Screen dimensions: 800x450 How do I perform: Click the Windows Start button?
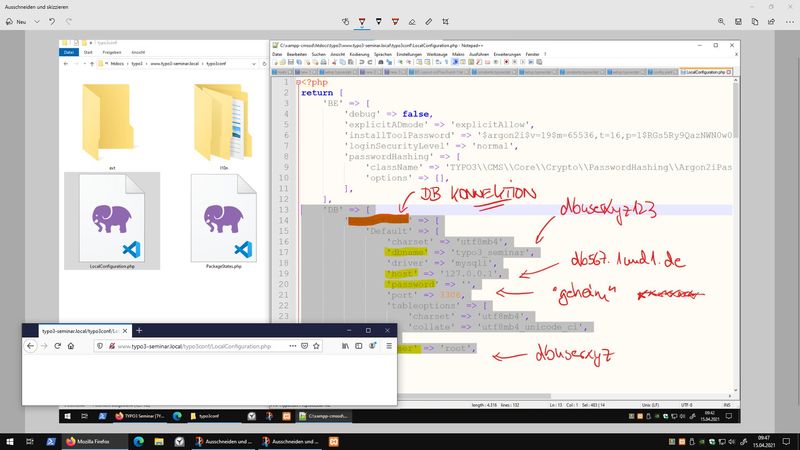point(11,440)
